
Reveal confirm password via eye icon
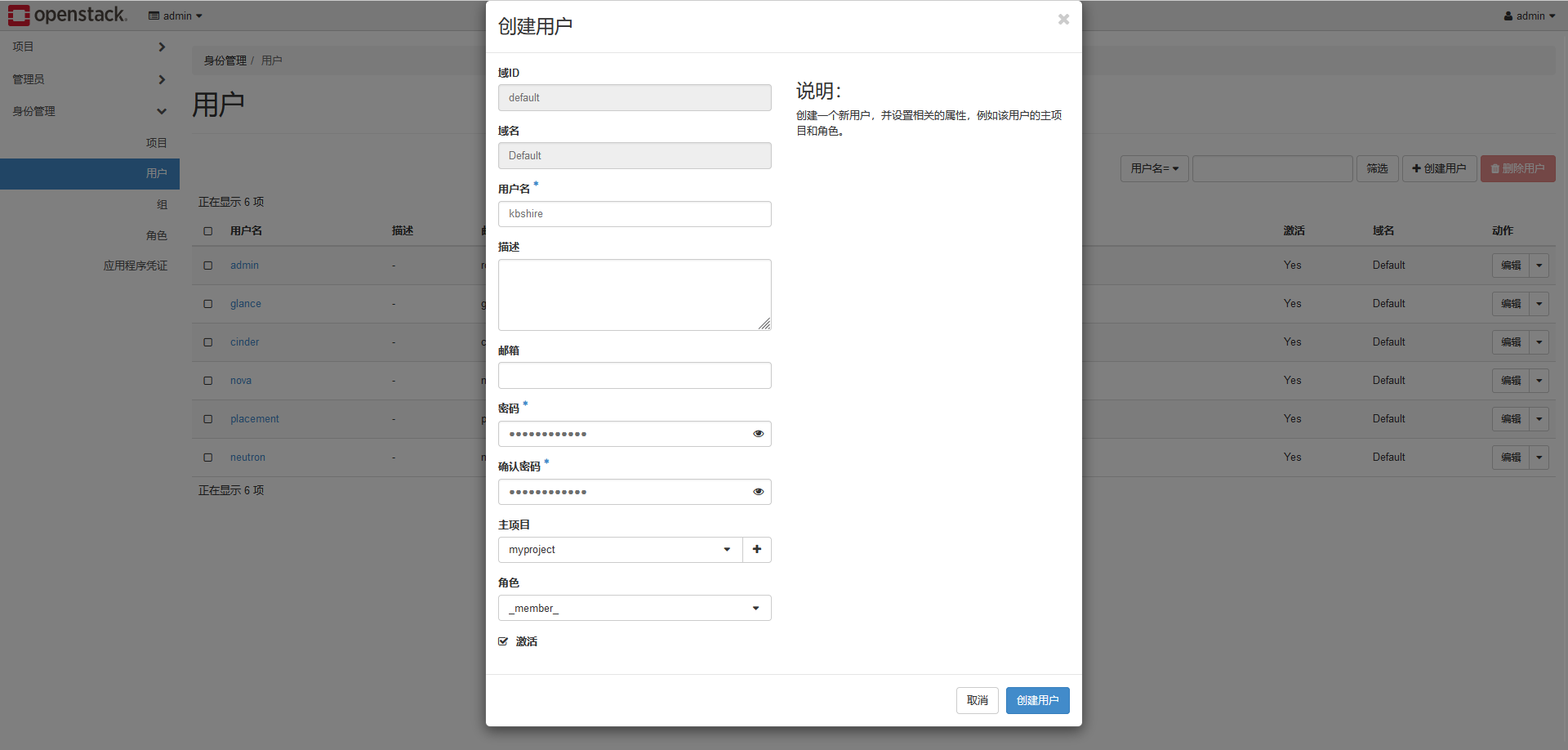[758, 492]
